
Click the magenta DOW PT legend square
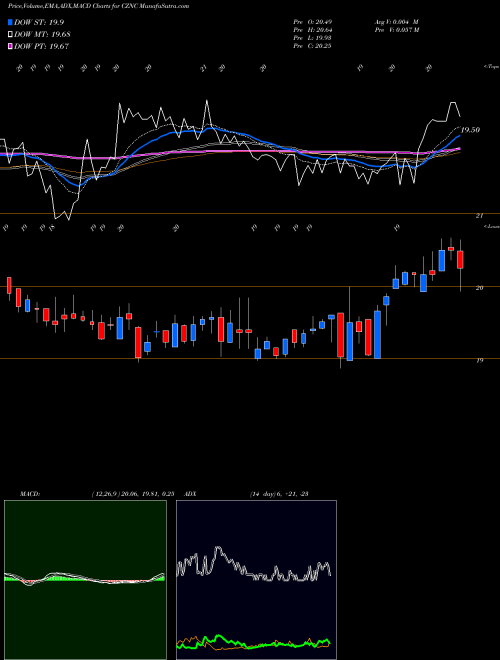11,46
